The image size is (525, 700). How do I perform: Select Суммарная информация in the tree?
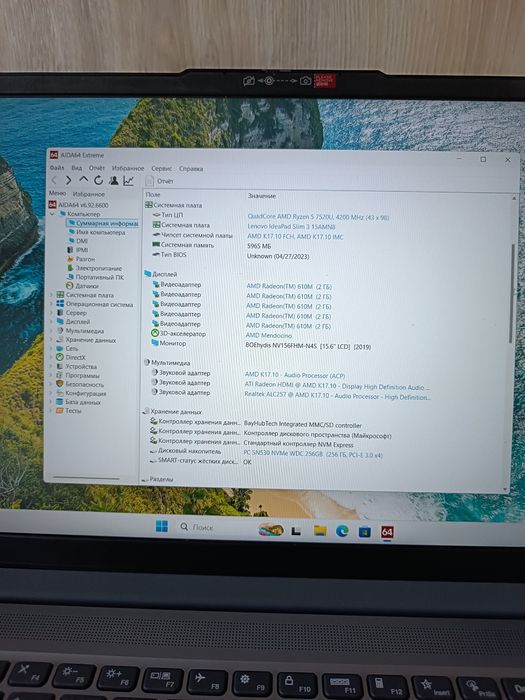[104, 223]
